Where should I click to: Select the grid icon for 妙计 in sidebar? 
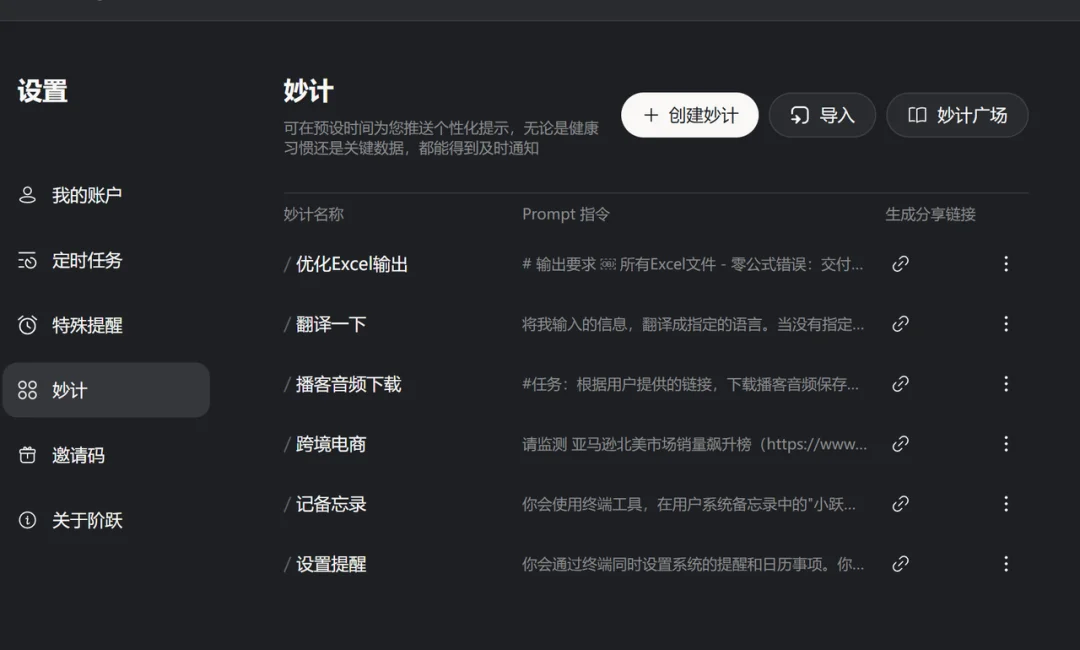point(25,390)
